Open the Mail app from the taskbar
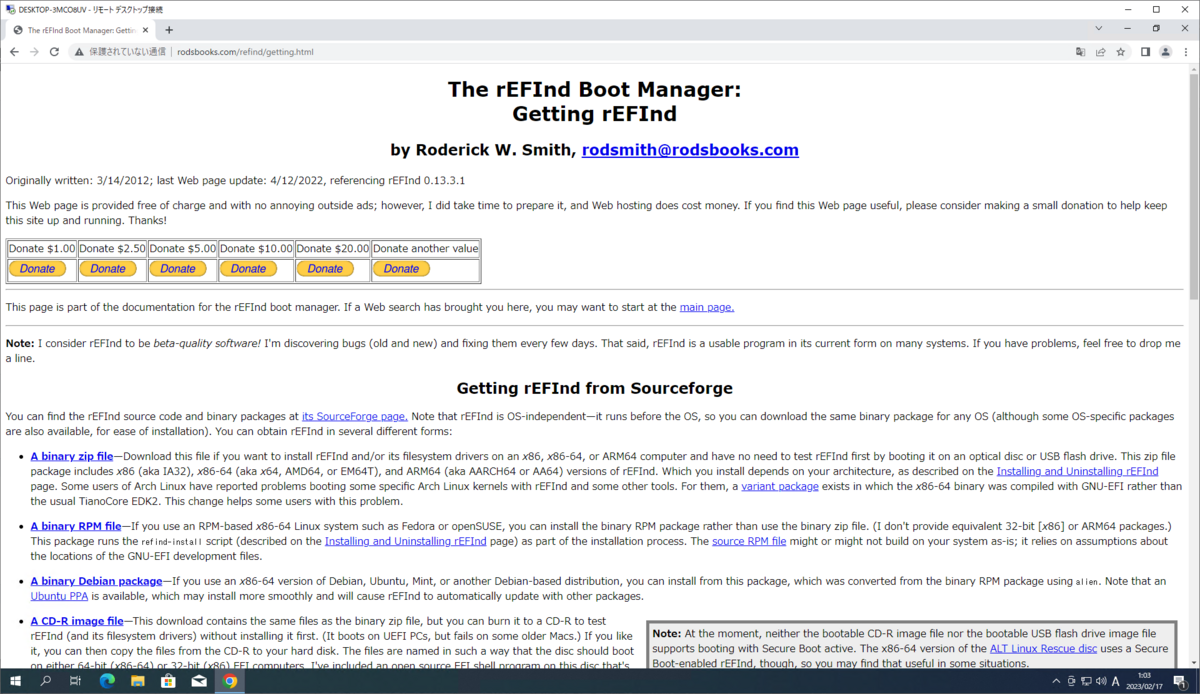Screen dimensions: 1200x694 tap(199, 681)
